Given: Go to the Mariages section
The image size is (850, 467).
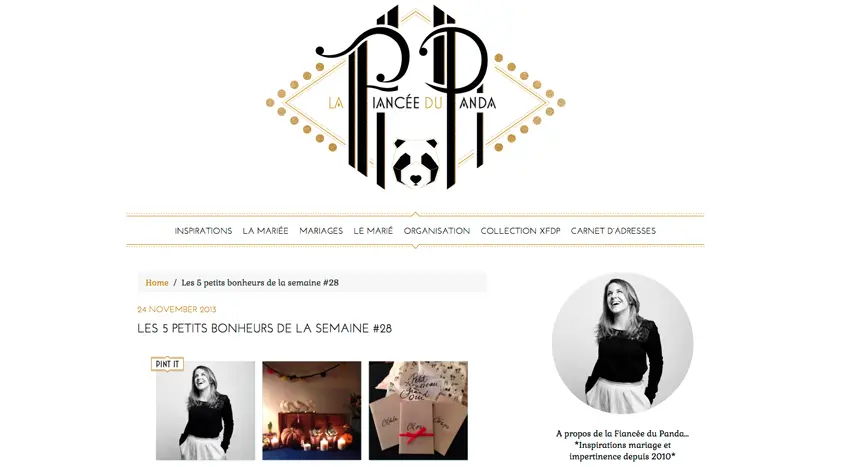Looking at the screenshot, I should tap(321, 231).
